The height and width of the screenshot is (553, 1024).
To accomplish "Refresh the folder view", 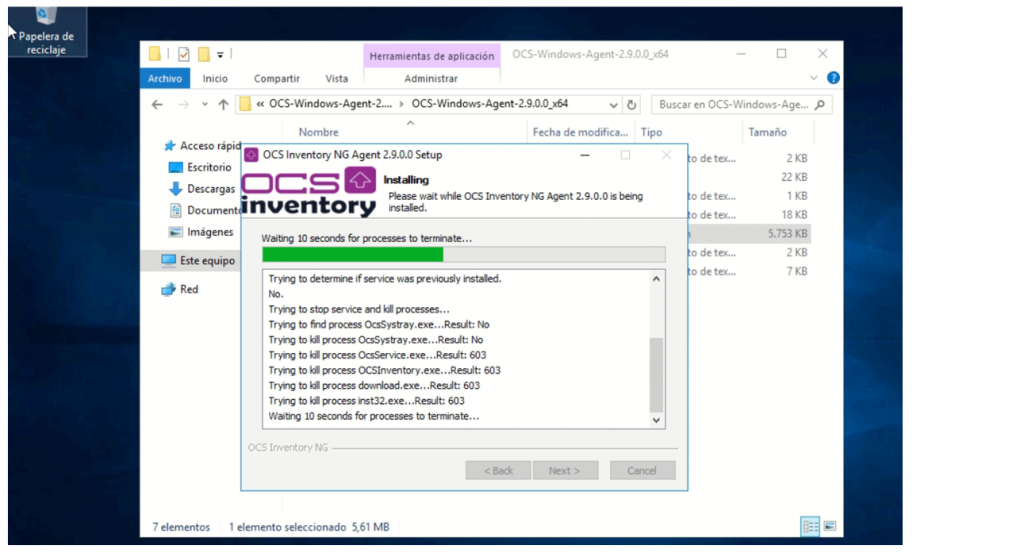I will point(632,104).
